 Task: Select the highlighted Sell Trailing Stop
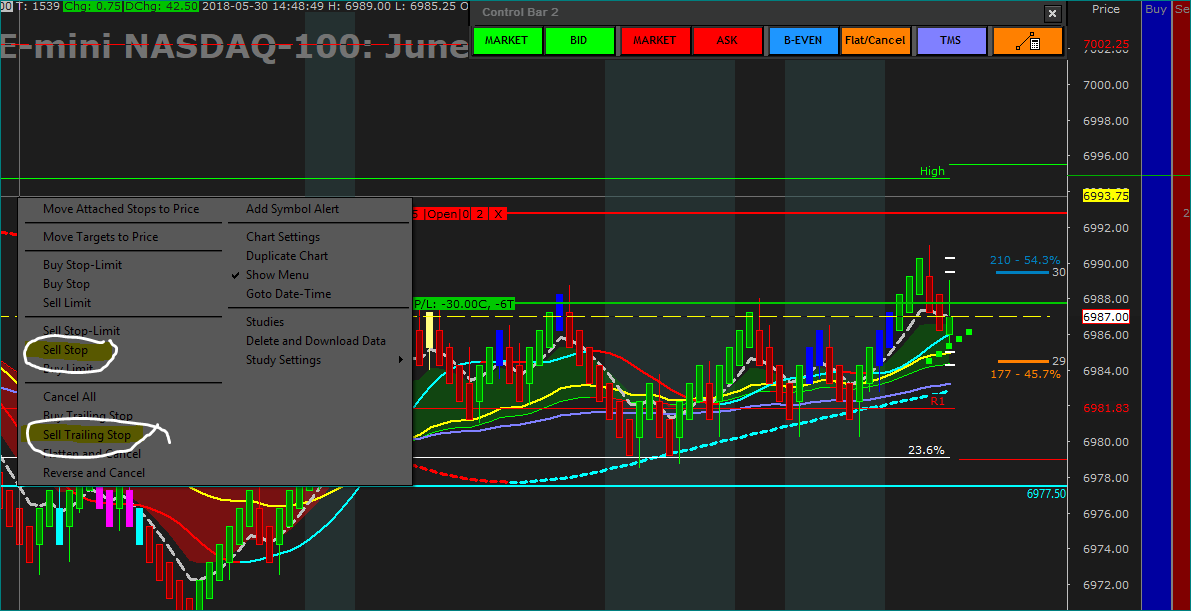click(x=87, y=435)
